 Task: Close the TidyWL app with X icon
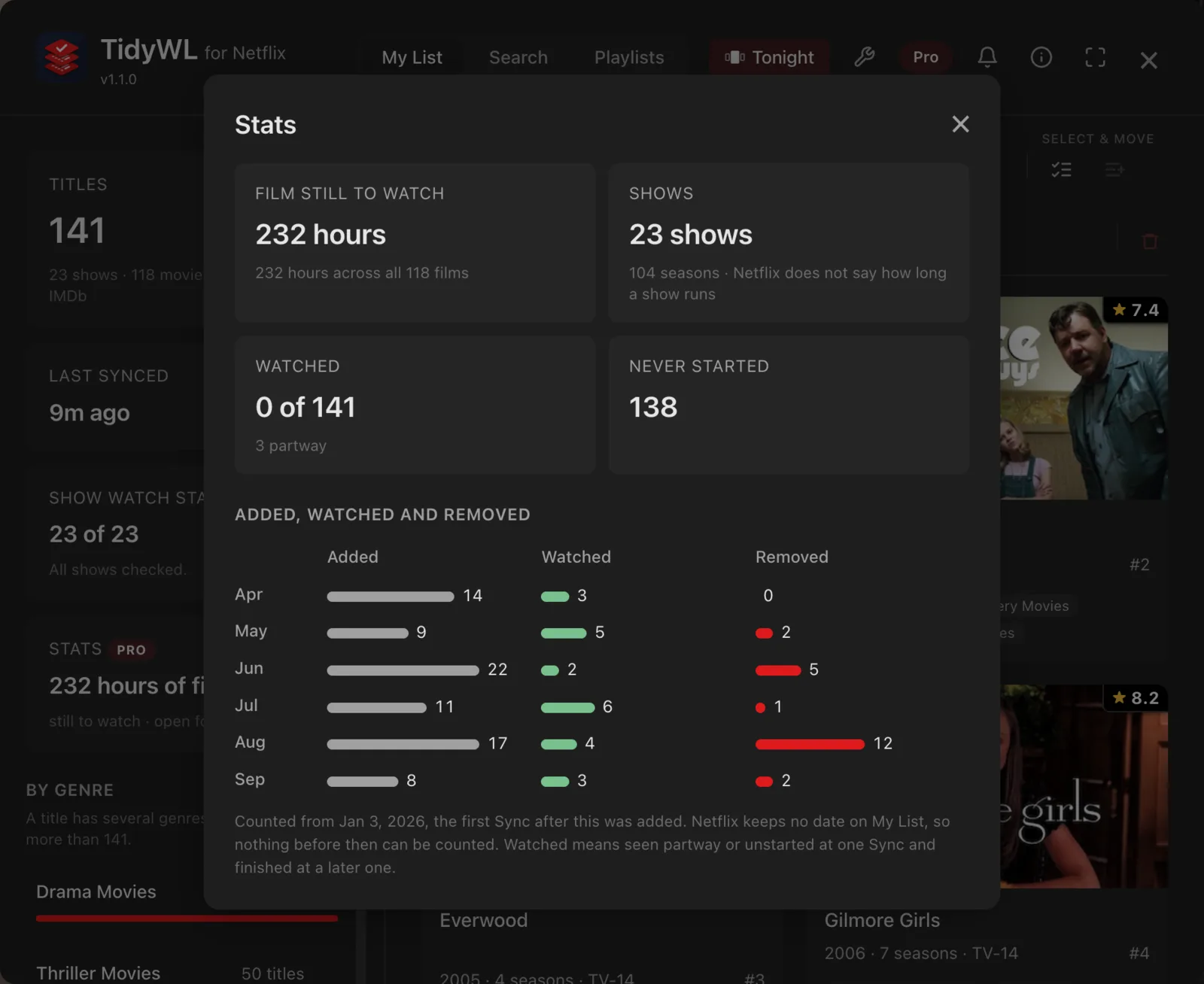tap(1148, 60)
